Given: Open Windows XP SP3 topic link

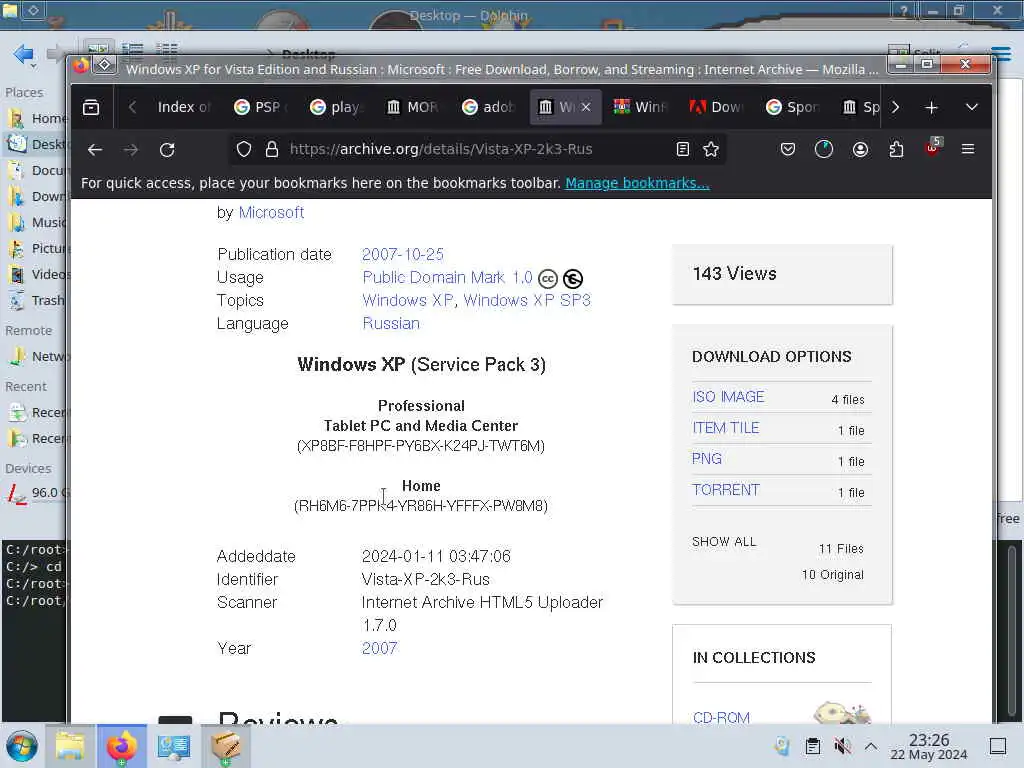Looking at the screenshot, I should pos(526,300).
